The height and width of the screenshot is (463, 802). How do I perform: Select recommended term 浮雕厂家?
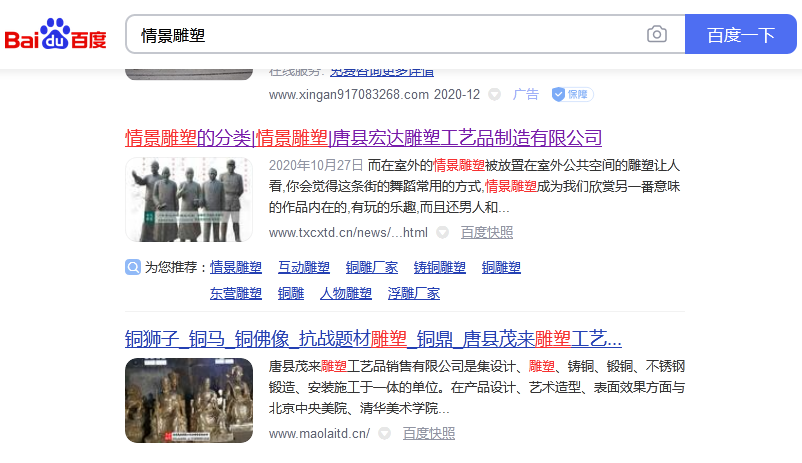(x=414, y=293)
